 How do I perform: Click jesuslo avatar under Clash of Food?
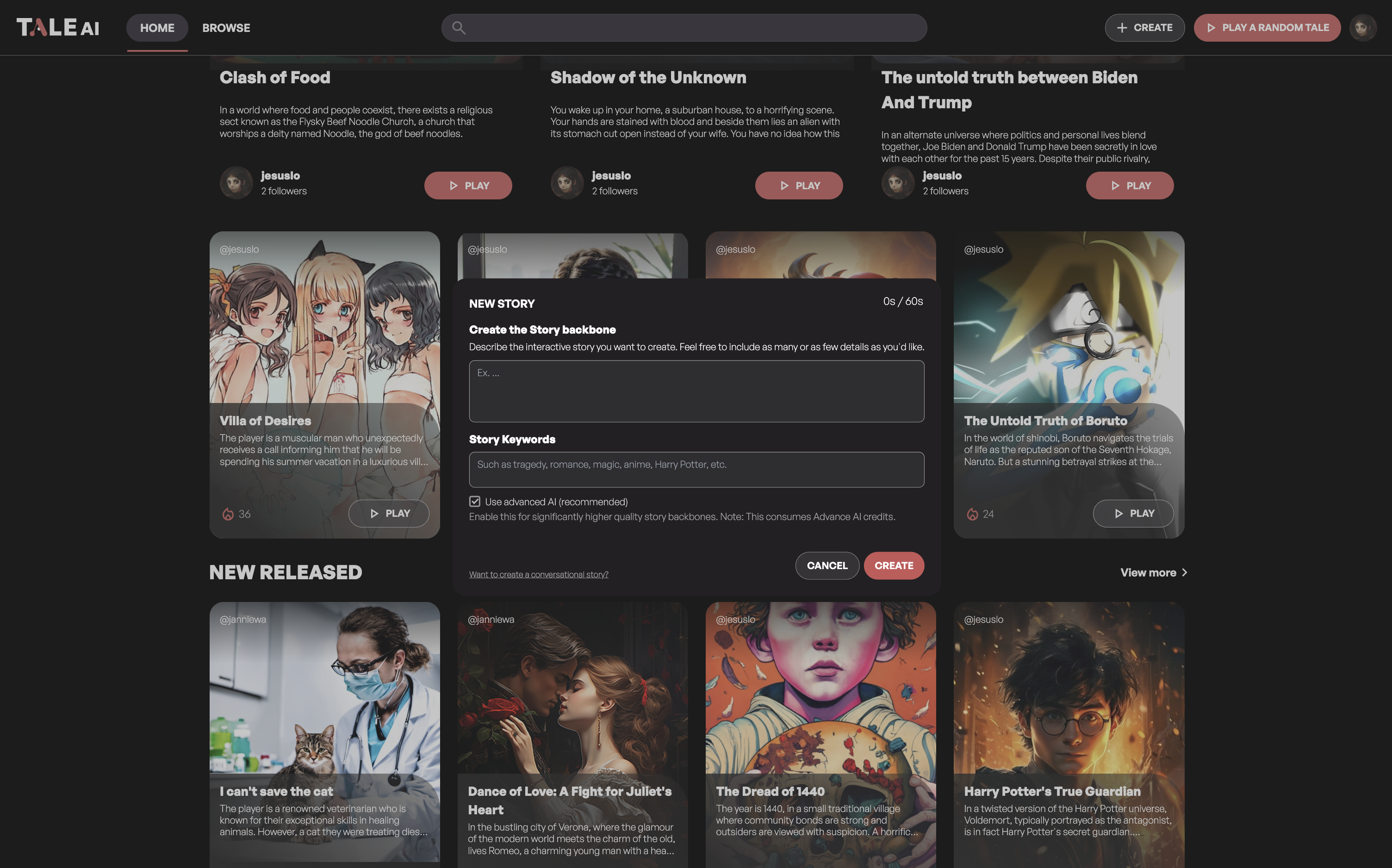click(x=236, y=183)
